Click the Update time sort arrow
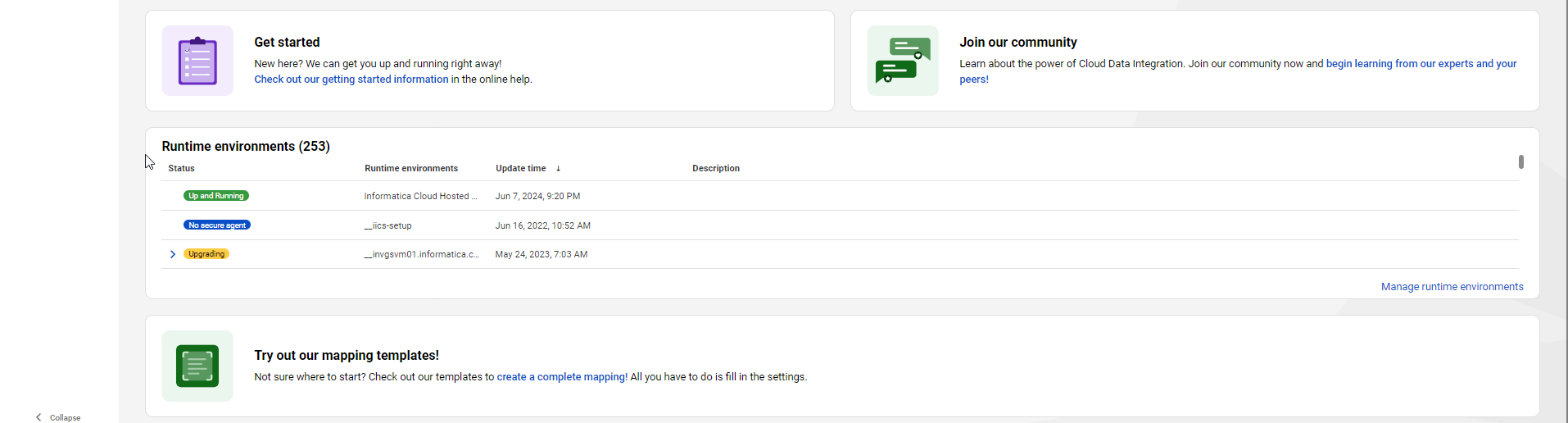The height and width of the screenshot is (423, 1568). (x=558, y=169)
